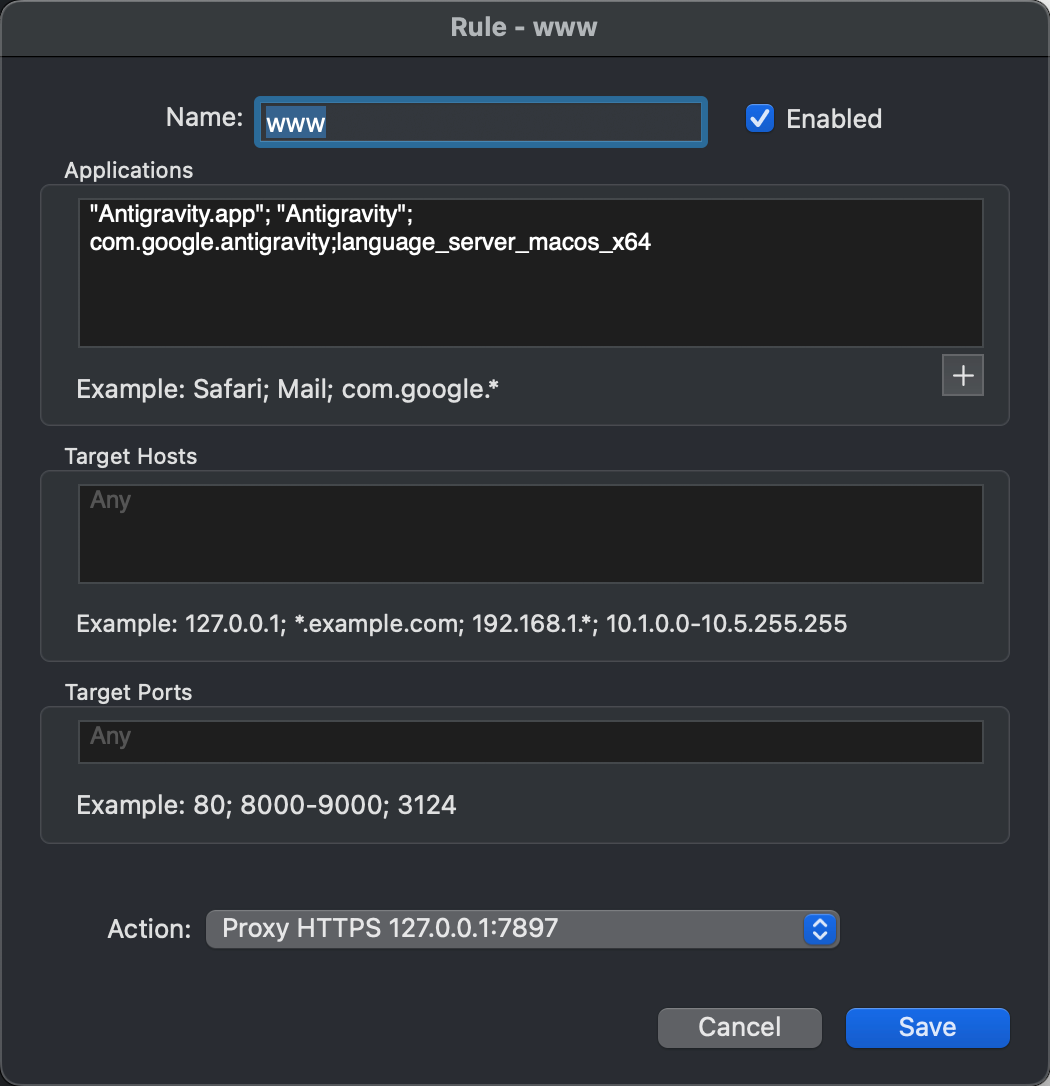Click the Target Hosts section heading
This screenshot has width=1050, height=1086.
pyautogui.click(x=131, y=456)
